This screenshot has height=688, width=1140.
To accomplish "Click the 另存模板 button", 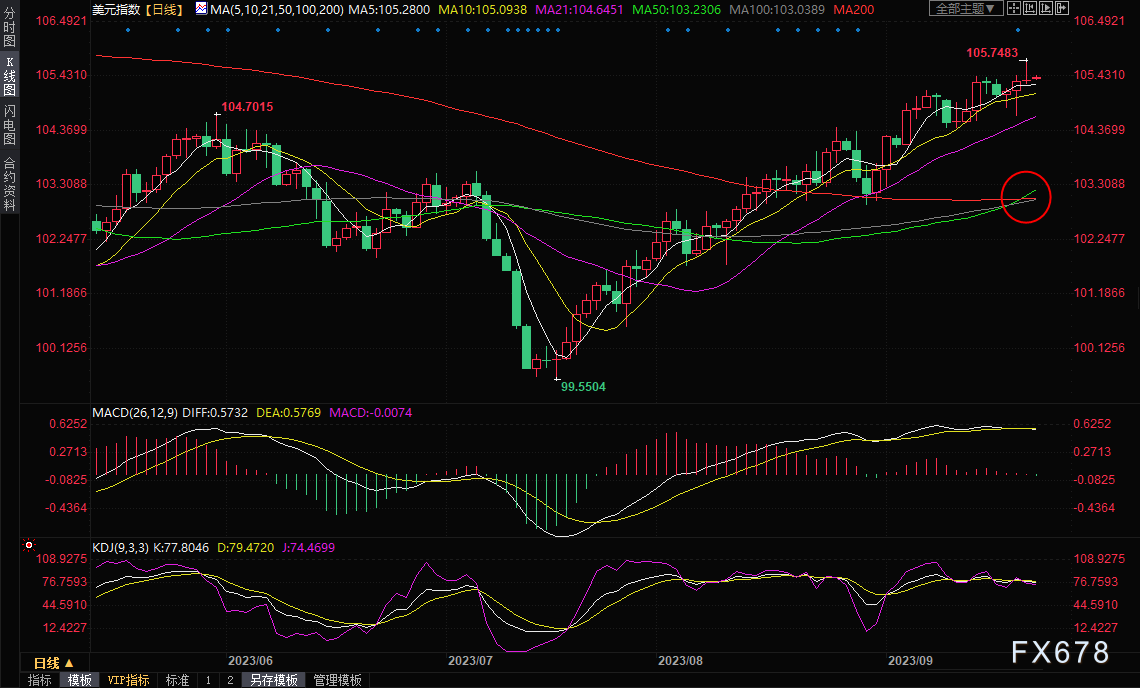I will click(x=273, y=680).
